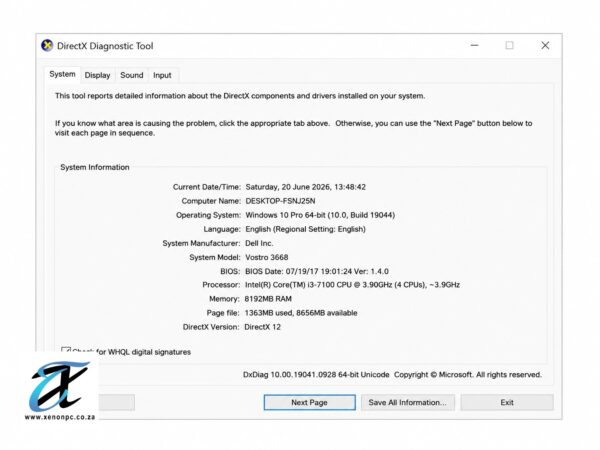Click the 1363MB used page file value
Image resolution: width=600 pixels, height=450 pixels.
(301, 313)
